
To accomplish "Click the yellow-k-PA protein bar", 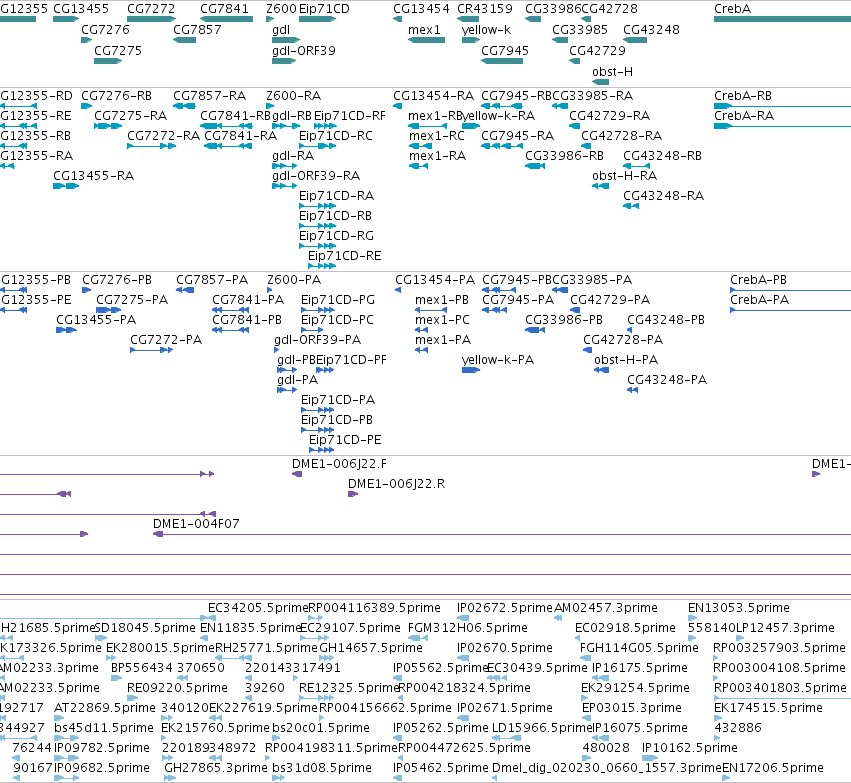I will coord(471,370).
